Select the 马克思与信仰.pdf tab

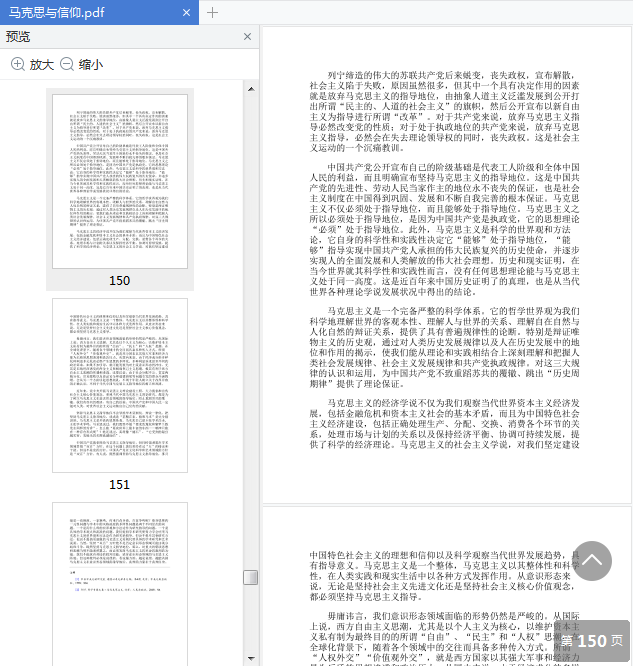click(99, 12)
